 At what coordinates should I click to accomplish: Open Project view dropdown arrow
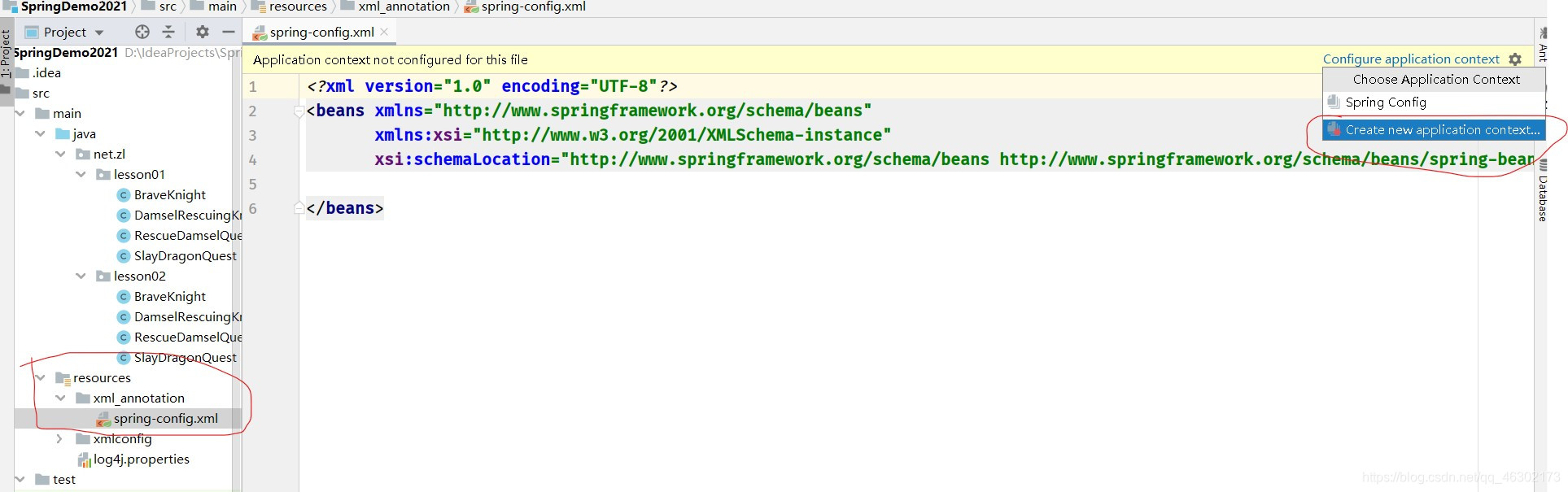click(x=99, y=33)
